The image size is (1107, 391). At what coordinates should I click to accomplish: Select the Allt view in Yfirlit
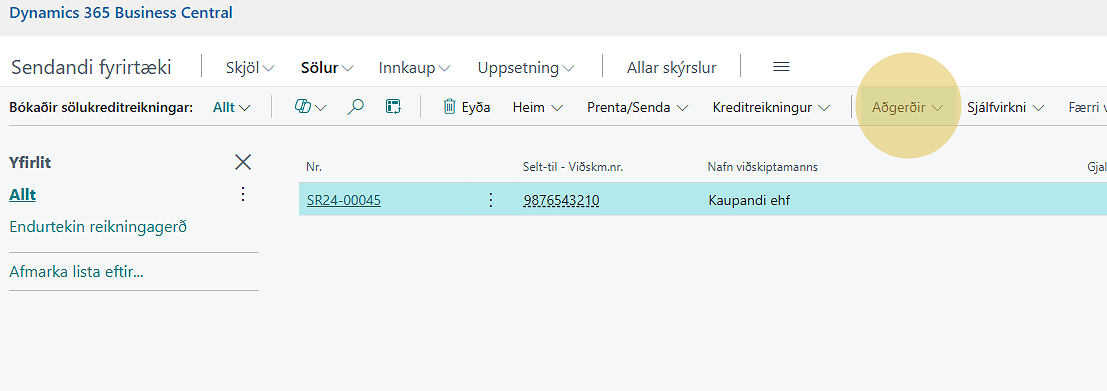[23, 195]
